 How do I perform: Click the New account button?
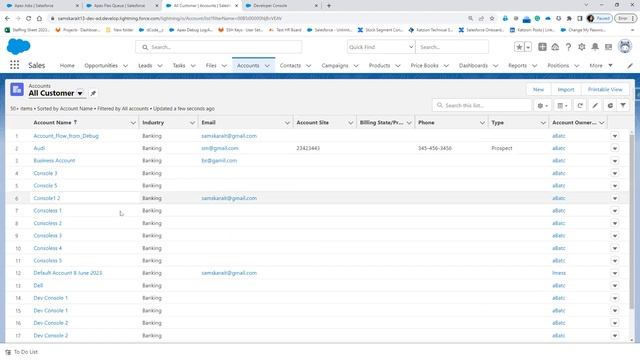[538, 89]
